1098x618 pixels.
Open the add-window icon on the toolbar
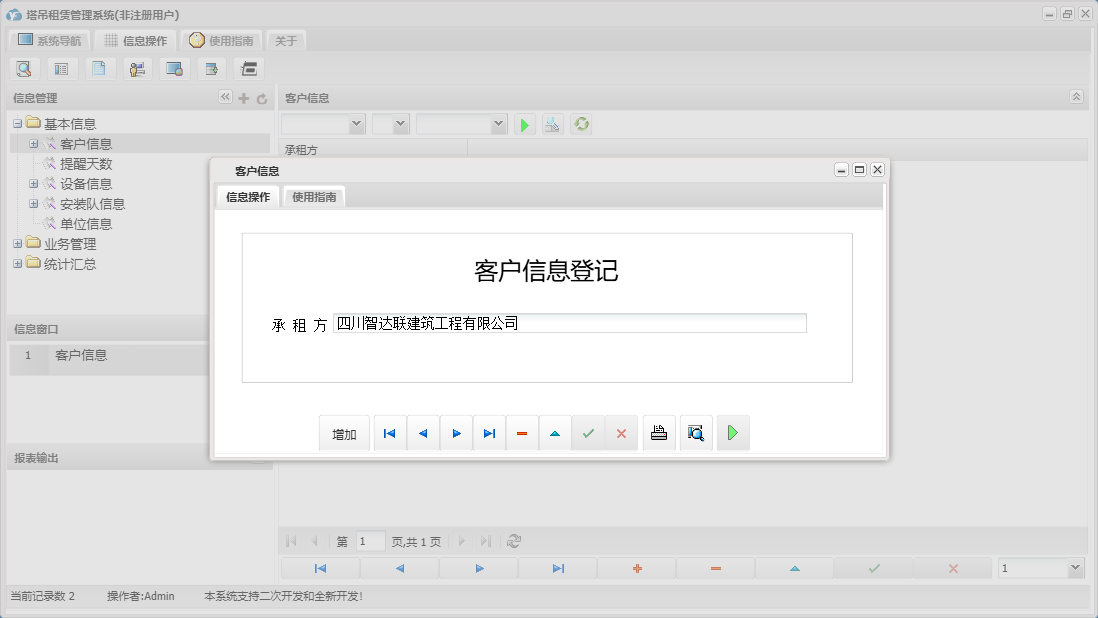pos(210,68)
